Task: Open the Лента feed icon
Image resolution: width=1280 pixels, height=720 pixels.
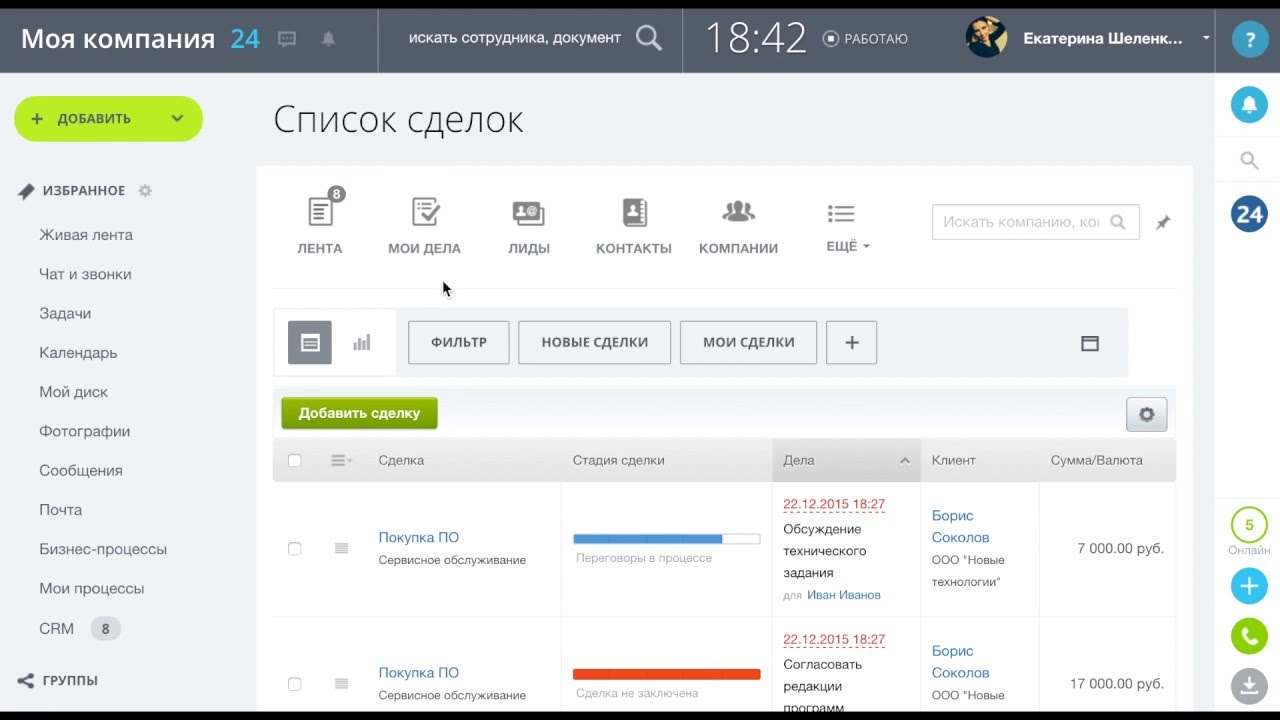Action: (320, 212)
